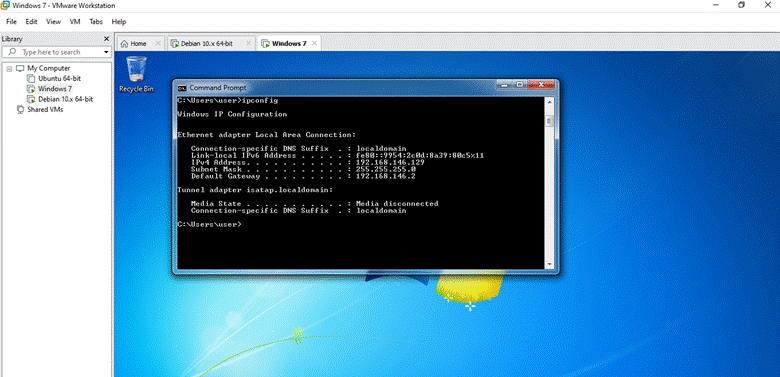Open the File menu
The width and height of the screenshot is (780, 377).
[x=11, y=22]
